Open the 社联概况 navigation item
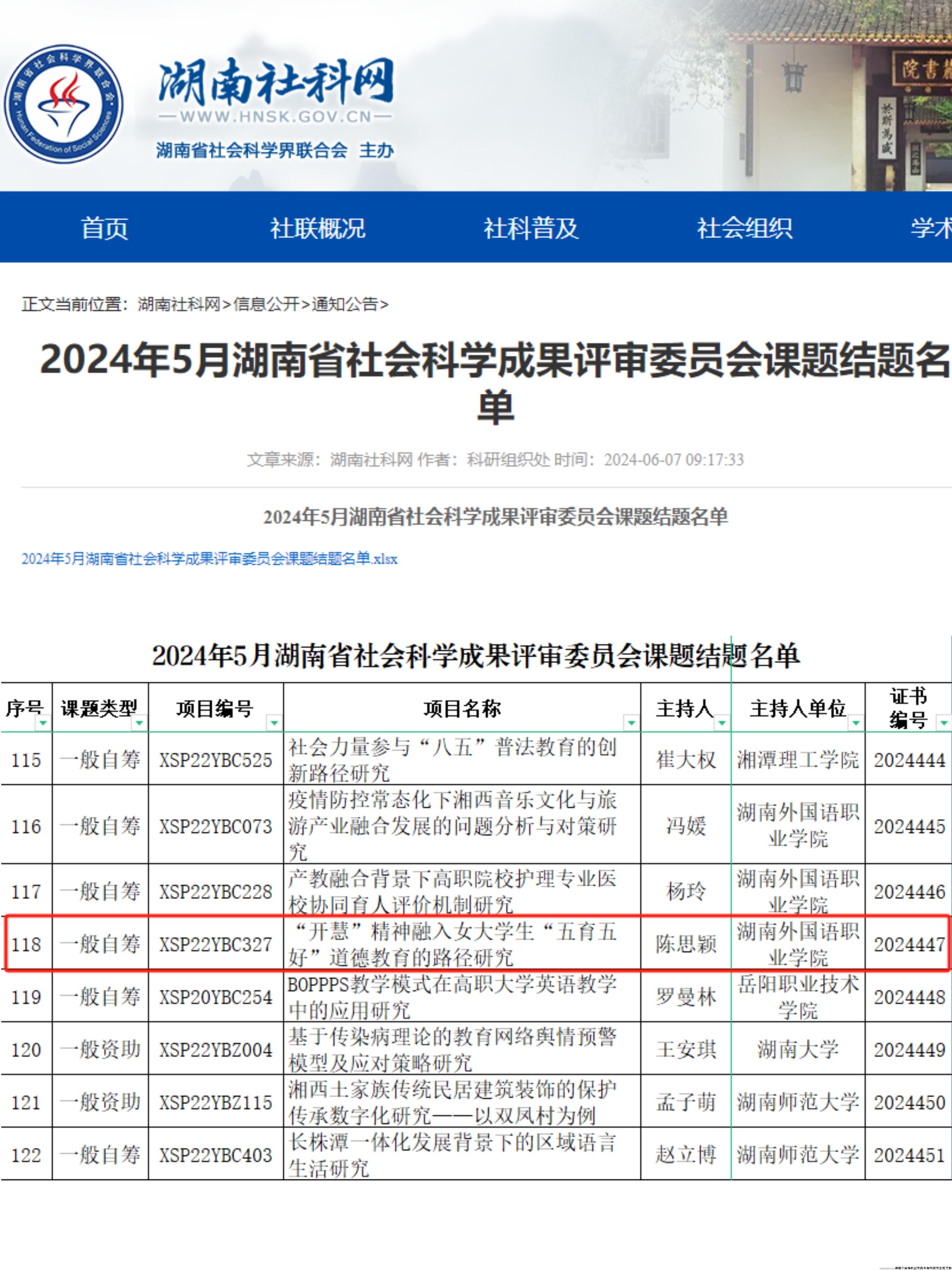This screenshot has width=952, height=1270. click(317, 228)
